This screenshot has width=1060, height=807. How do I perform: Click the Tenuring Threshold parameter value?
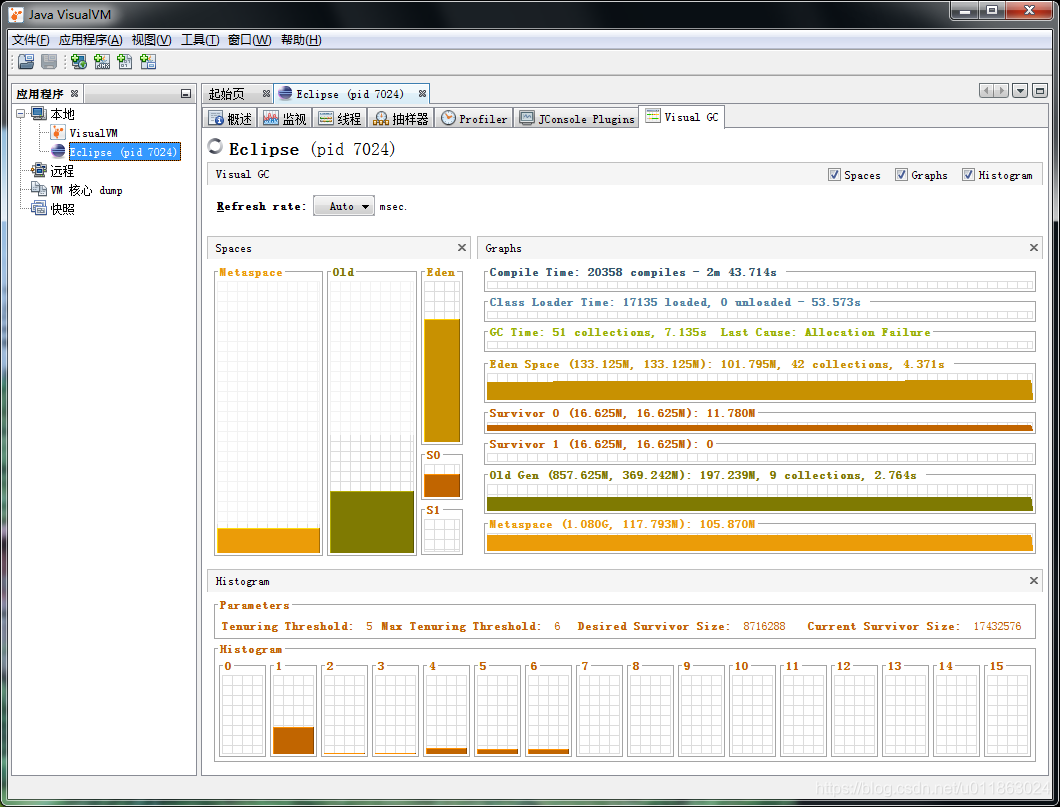point(369,627)
